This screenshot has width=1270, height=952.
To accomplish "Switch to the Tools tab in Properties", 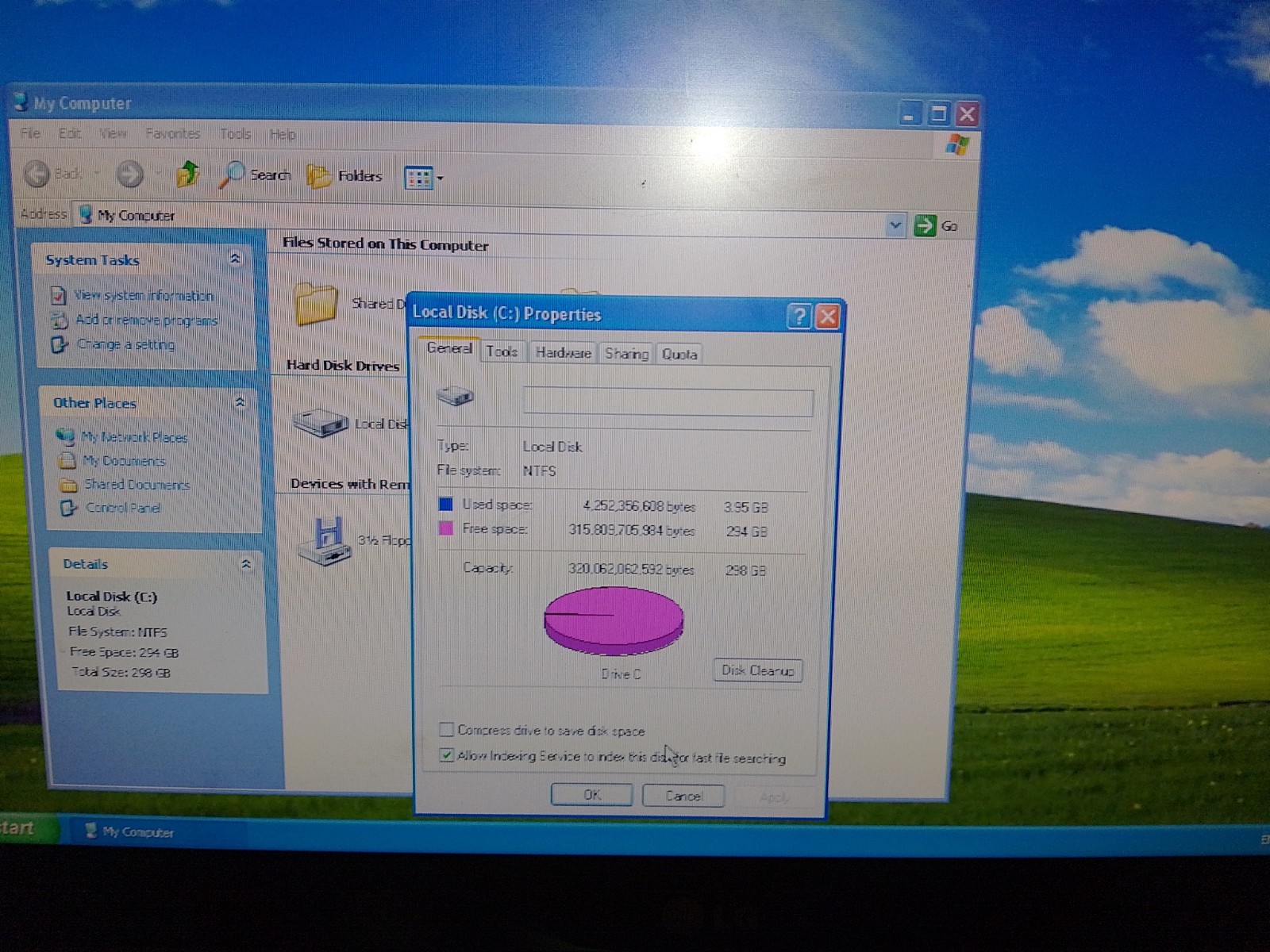I will (x=502, y=351).
